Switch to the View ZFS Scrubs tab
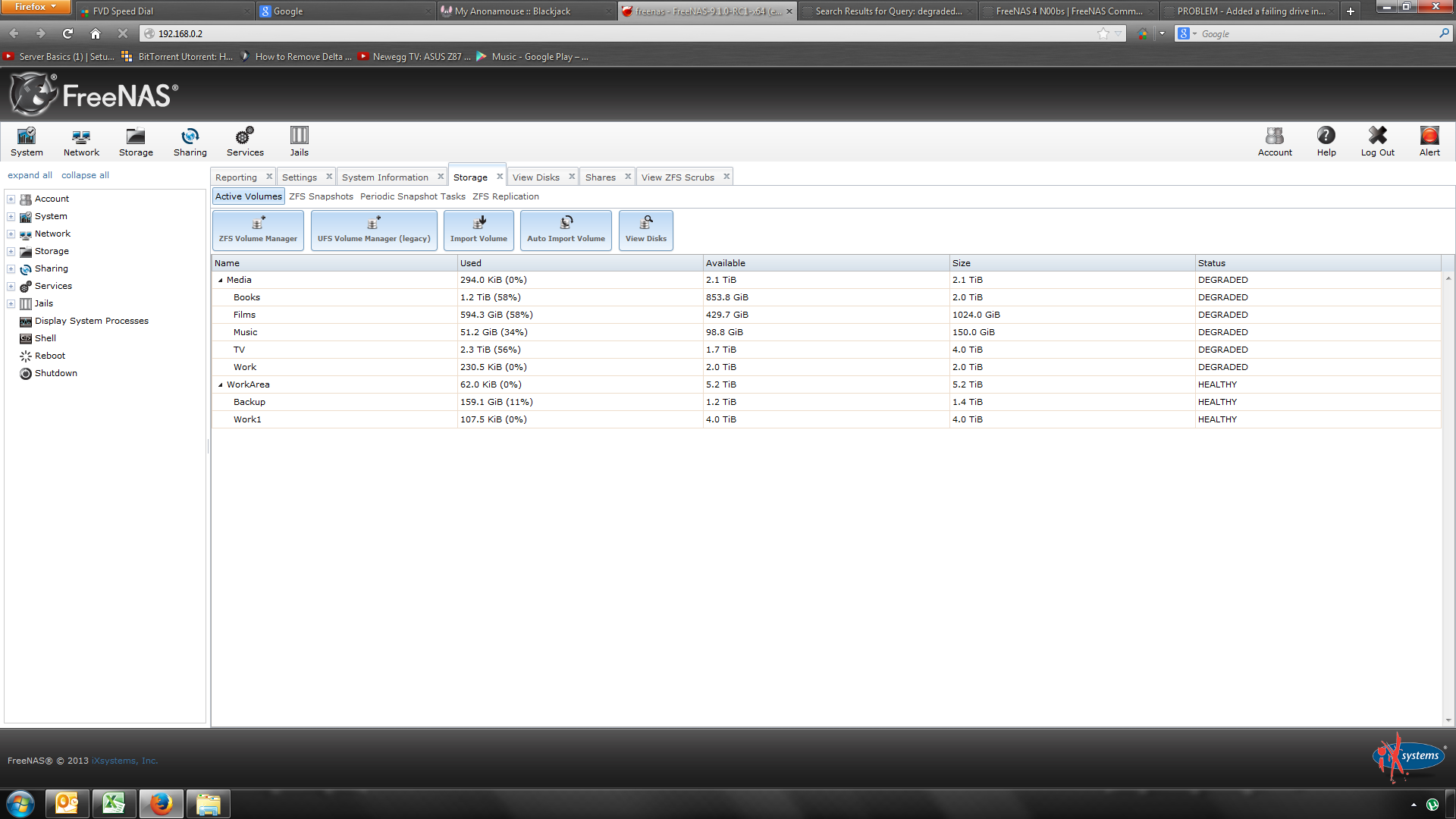This screenshot has width=1456, height=819. click(677, 177)
